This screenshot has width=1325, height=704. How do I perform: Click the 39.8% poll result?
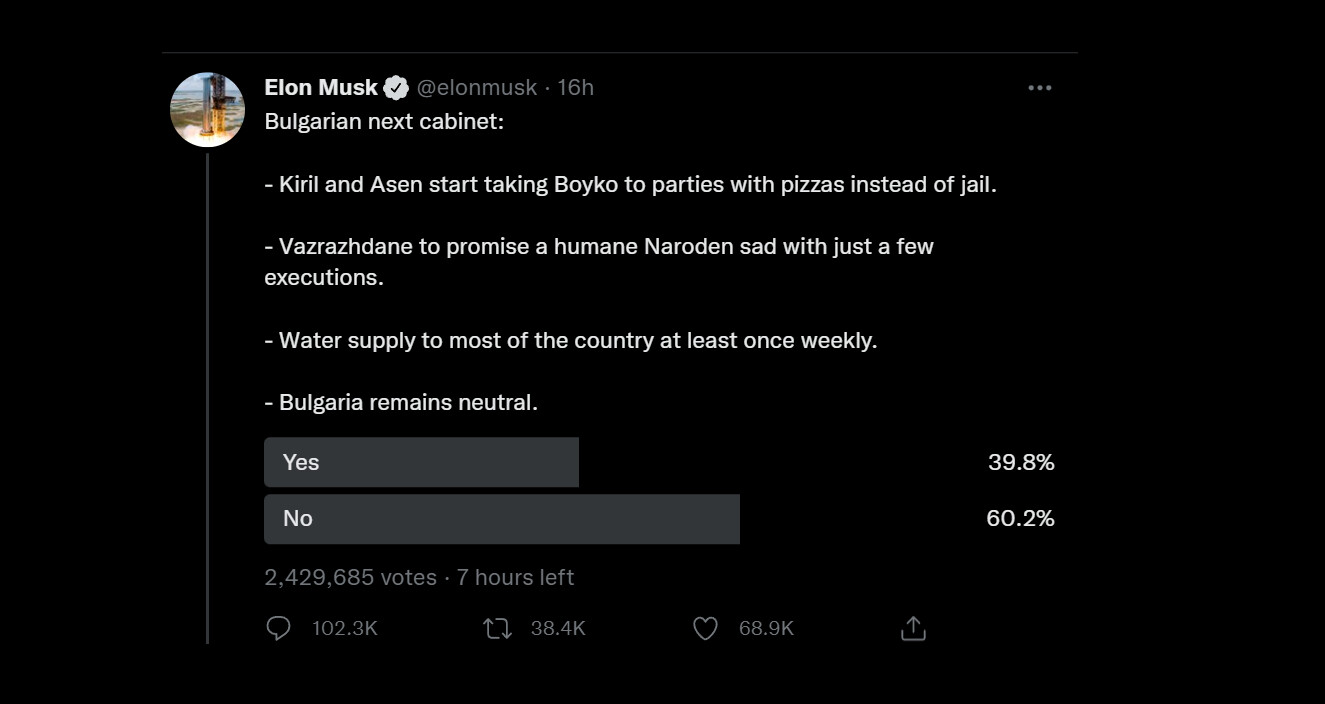[1021, 462]
